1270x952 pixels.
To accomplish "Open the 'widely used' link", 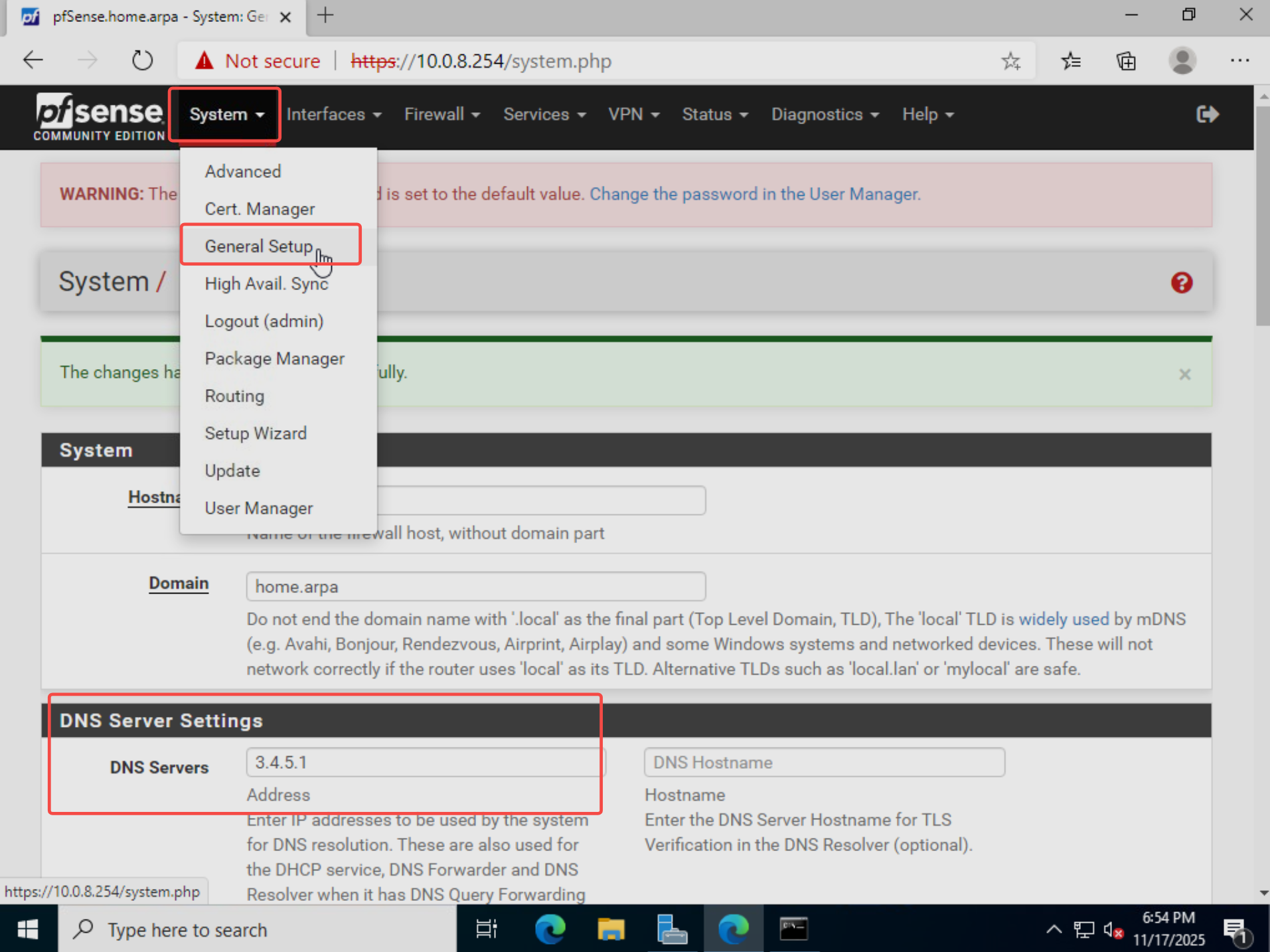I will click(x=1064, y=619).
